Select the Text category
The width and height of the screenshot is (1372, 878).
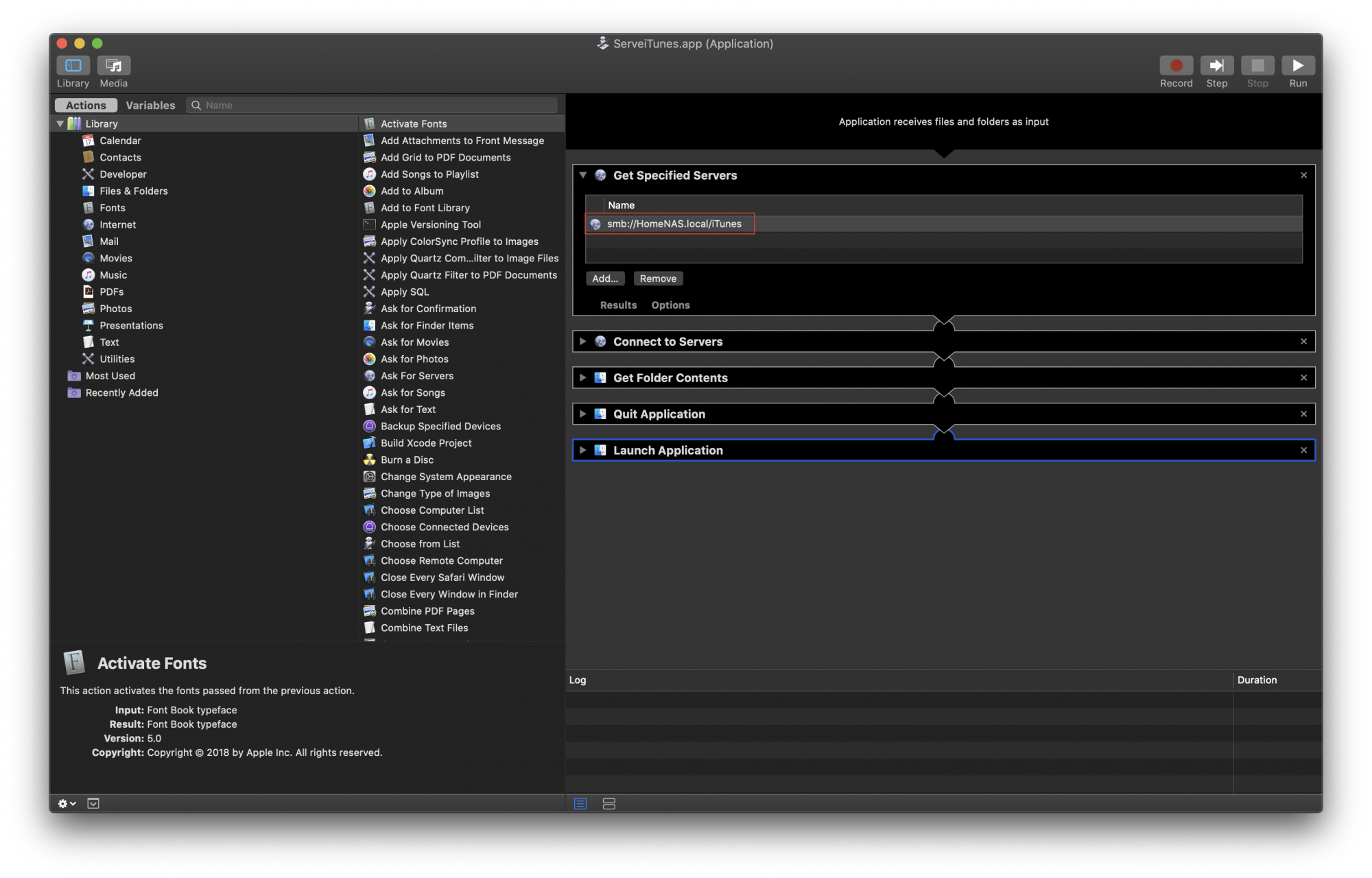[109, 342]
